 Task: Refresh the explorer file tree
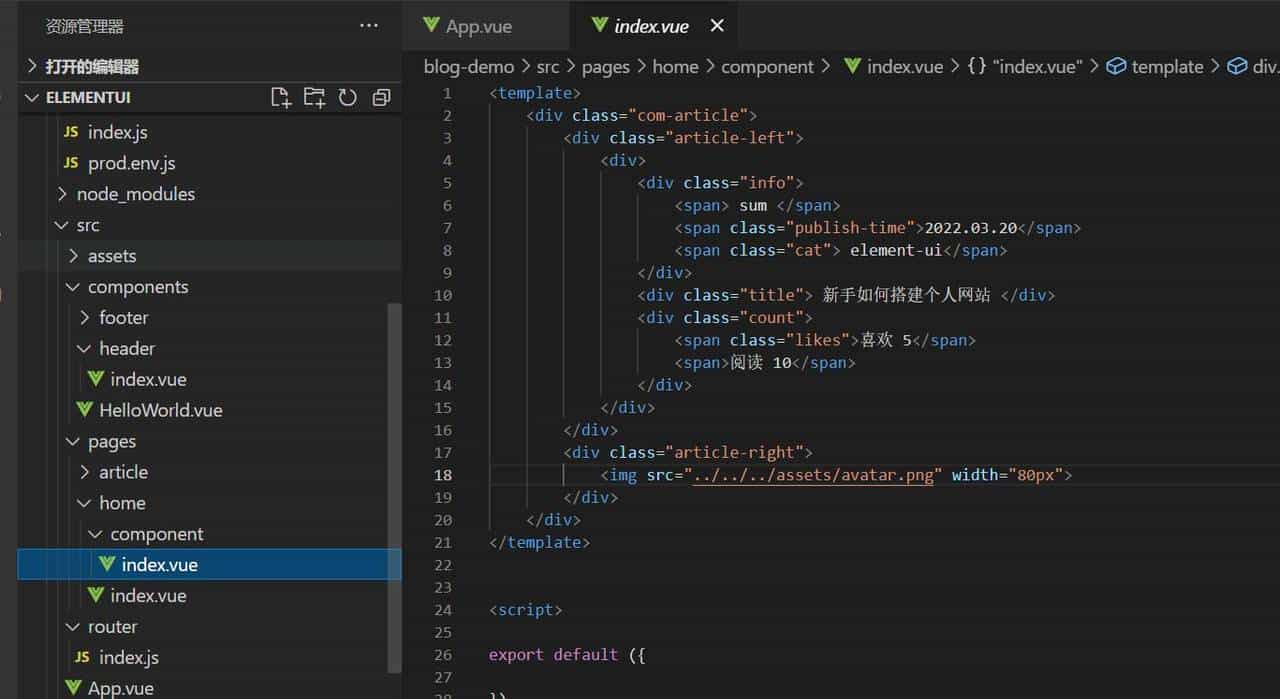click(347, 97)
